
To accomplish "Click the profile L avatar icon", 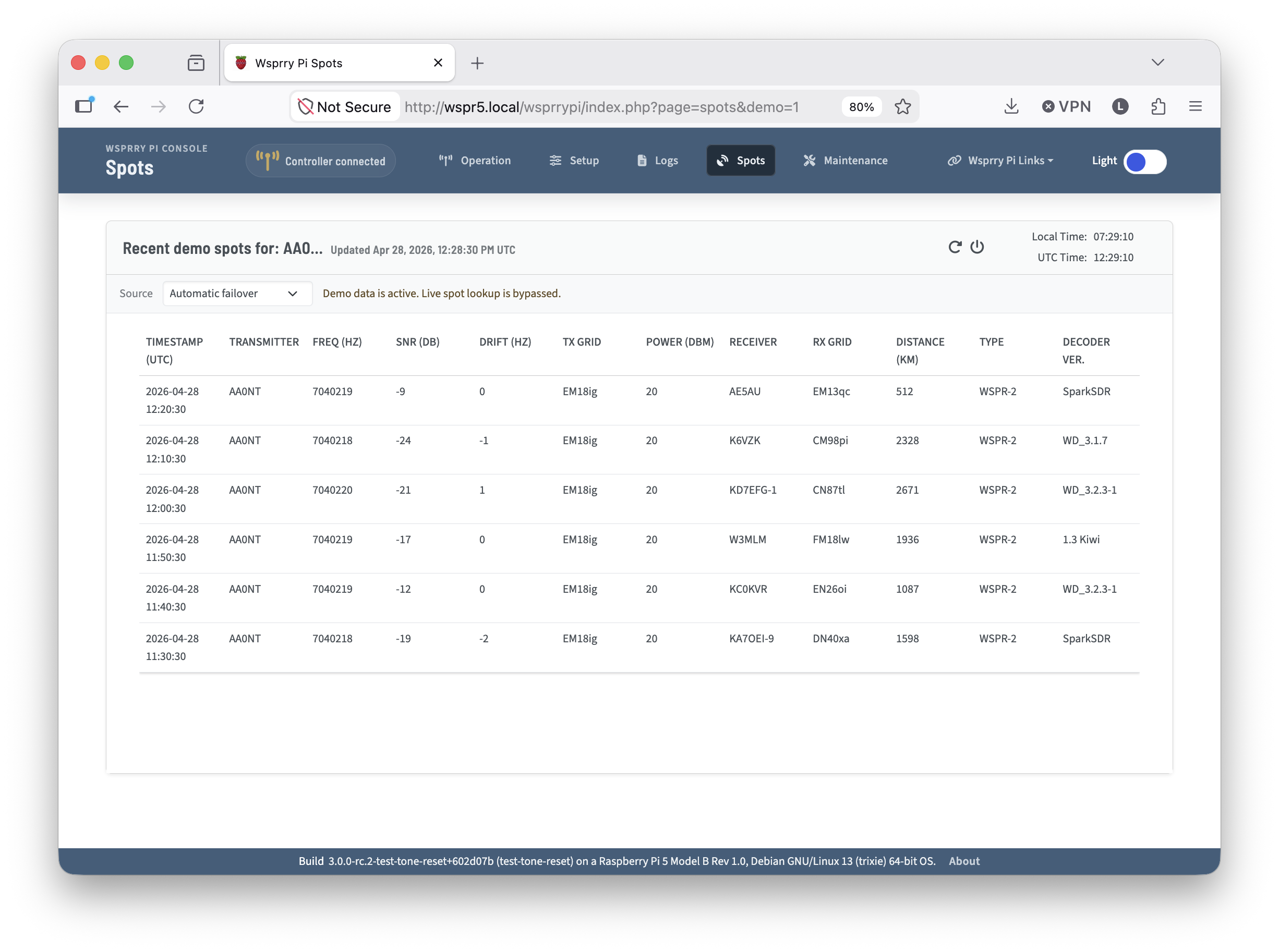I will [1120, 106].
